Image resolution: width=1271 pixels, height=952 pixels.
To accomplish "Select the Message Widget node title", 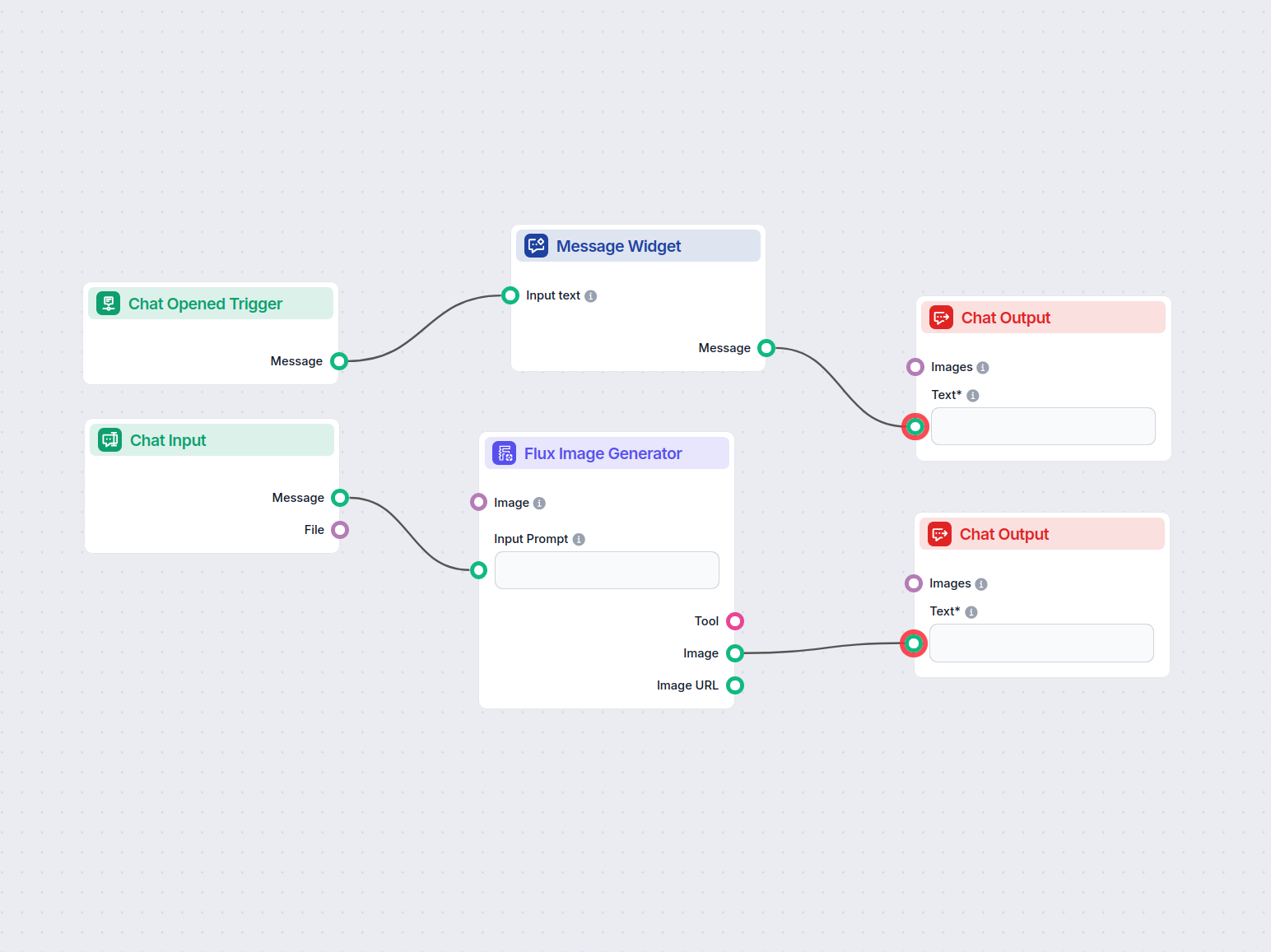I will tap(618, 246).
